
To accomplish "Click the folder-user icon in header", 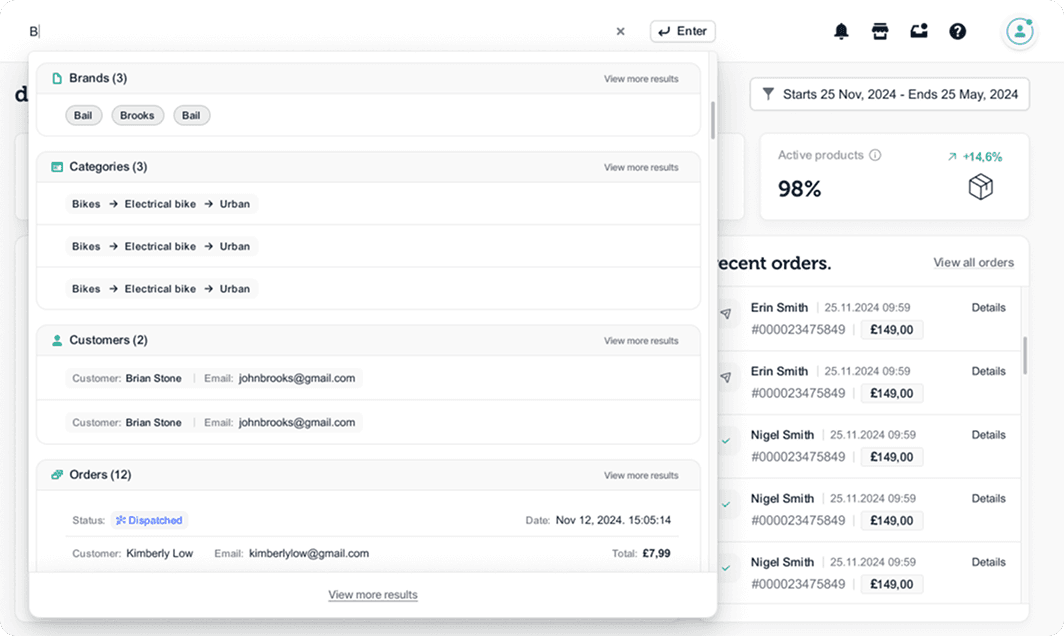I will pyautogui.click(x=918, y=31).
